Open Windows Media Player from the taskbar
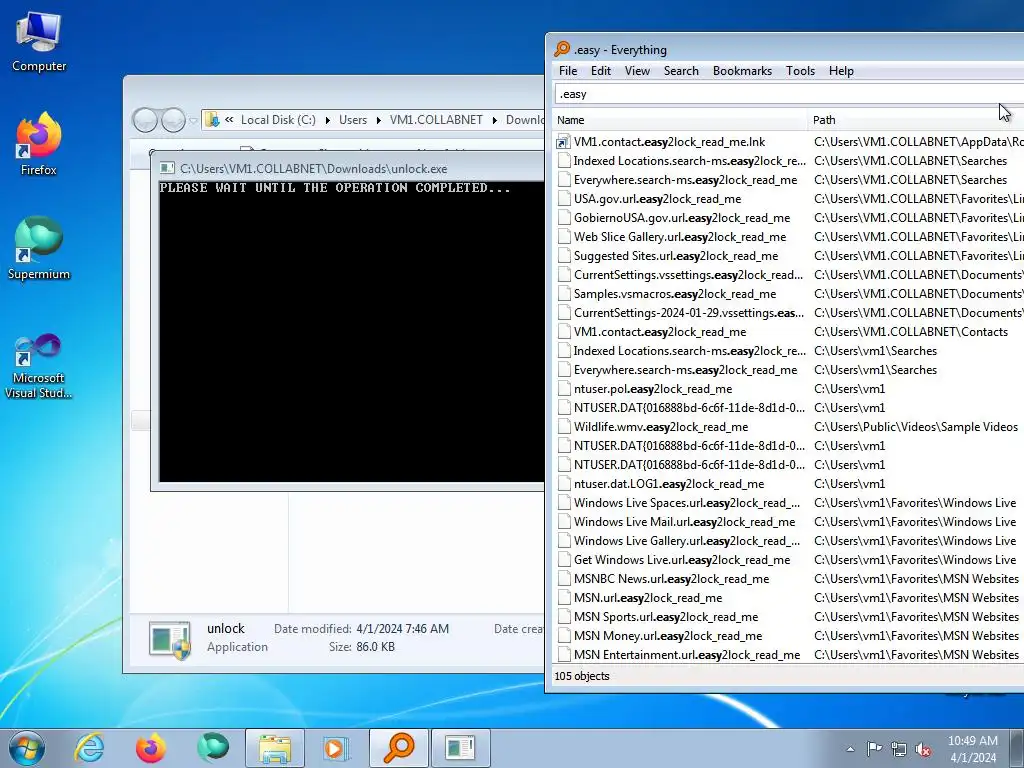The width and height of the screenshot is (1024, 768). [x=337, y=748]
